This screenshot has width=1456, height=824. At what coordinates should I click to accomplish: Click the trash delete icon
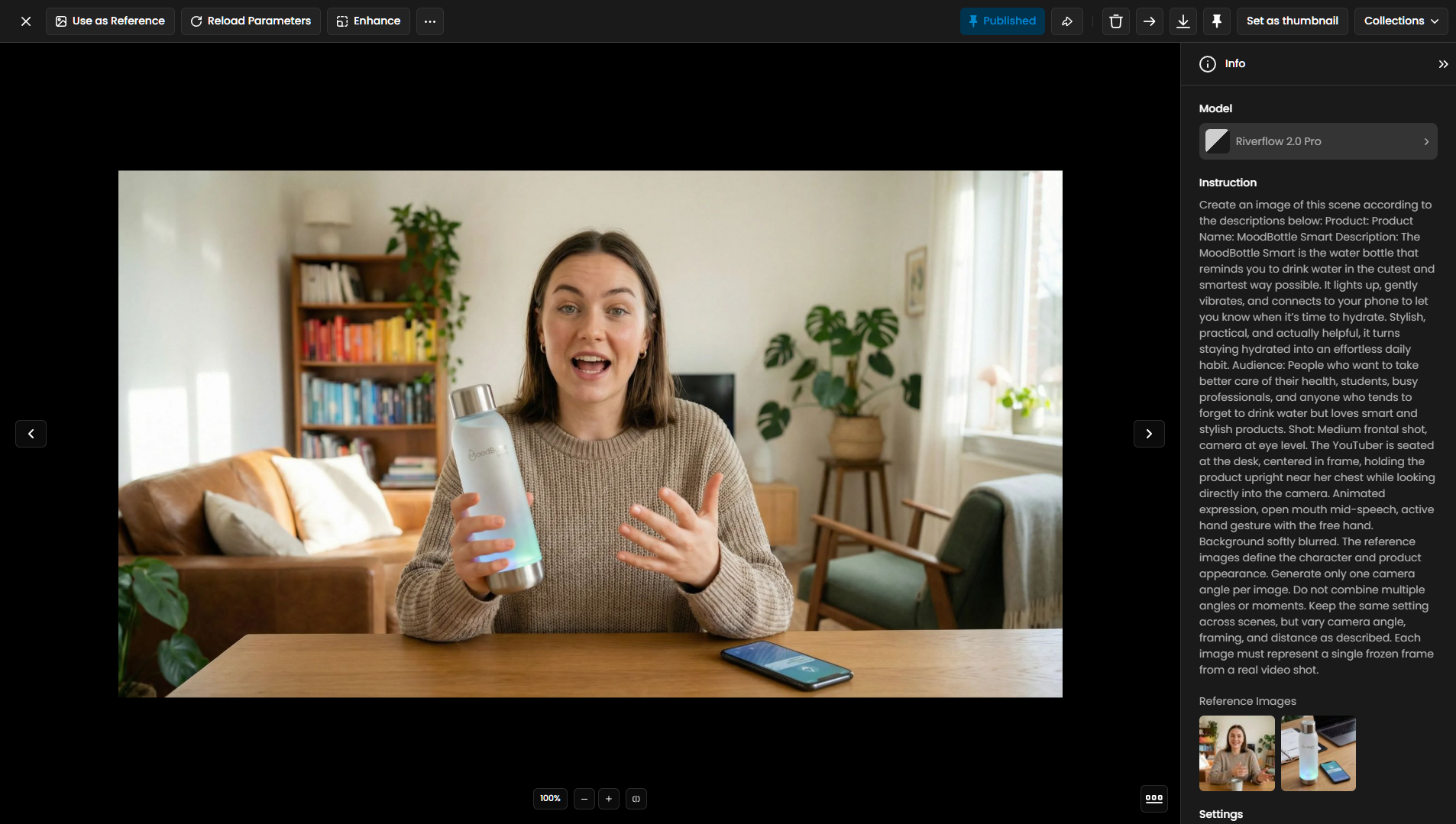[x=1115, y=21]
